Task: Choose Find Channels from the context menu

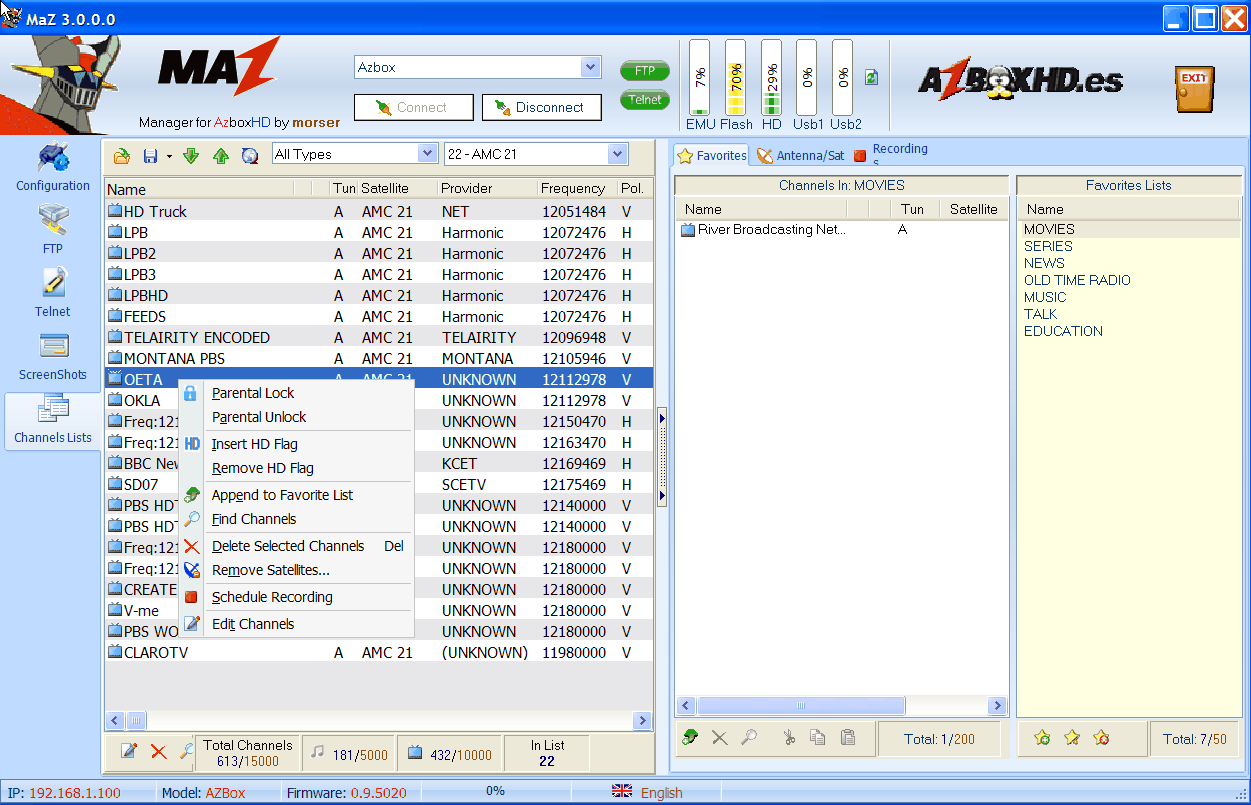Action: pyautogui.click(x=297, y=519)
